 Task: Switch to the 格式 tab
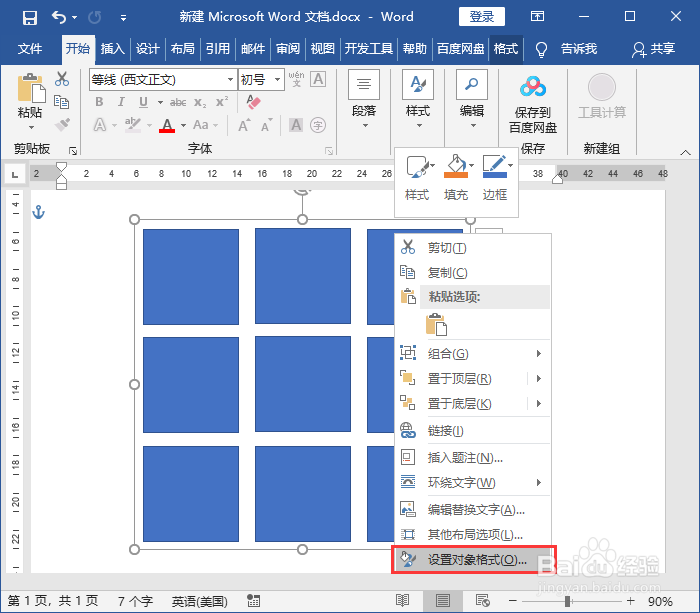[506, 48]
